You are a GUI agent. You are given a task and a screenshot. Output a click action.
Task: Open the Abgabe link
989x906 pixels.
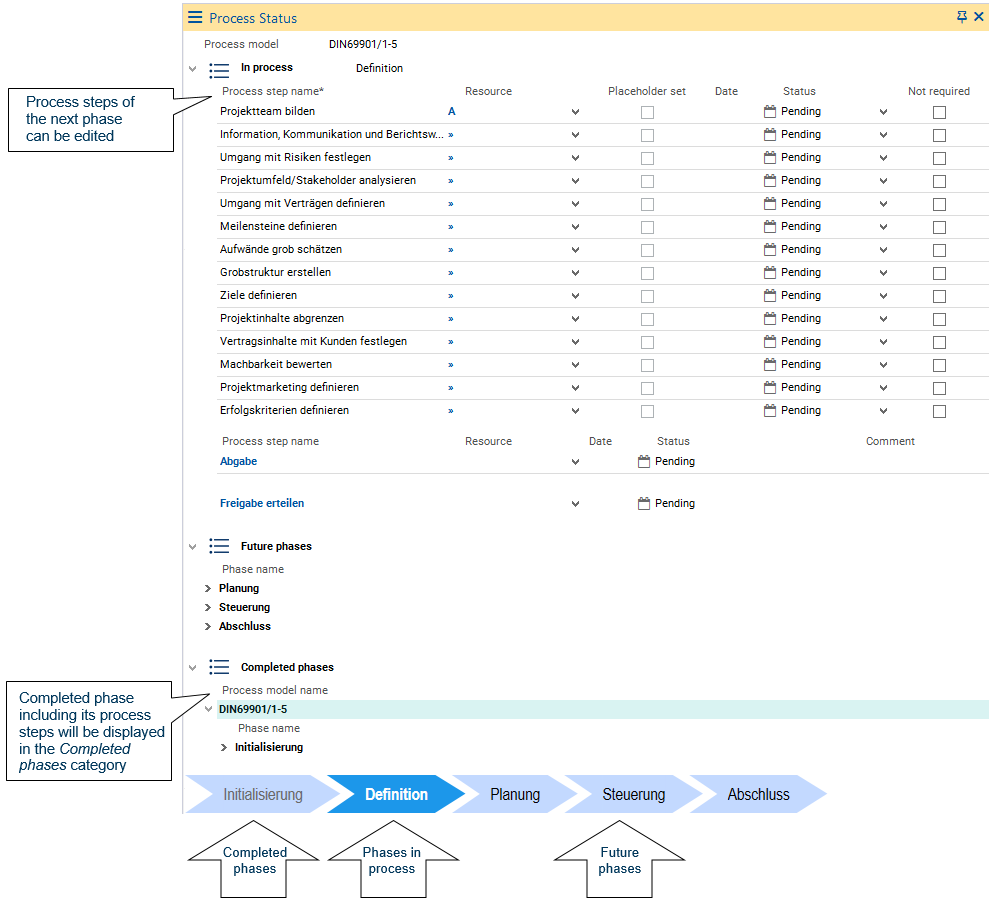(x=238, y=461)
